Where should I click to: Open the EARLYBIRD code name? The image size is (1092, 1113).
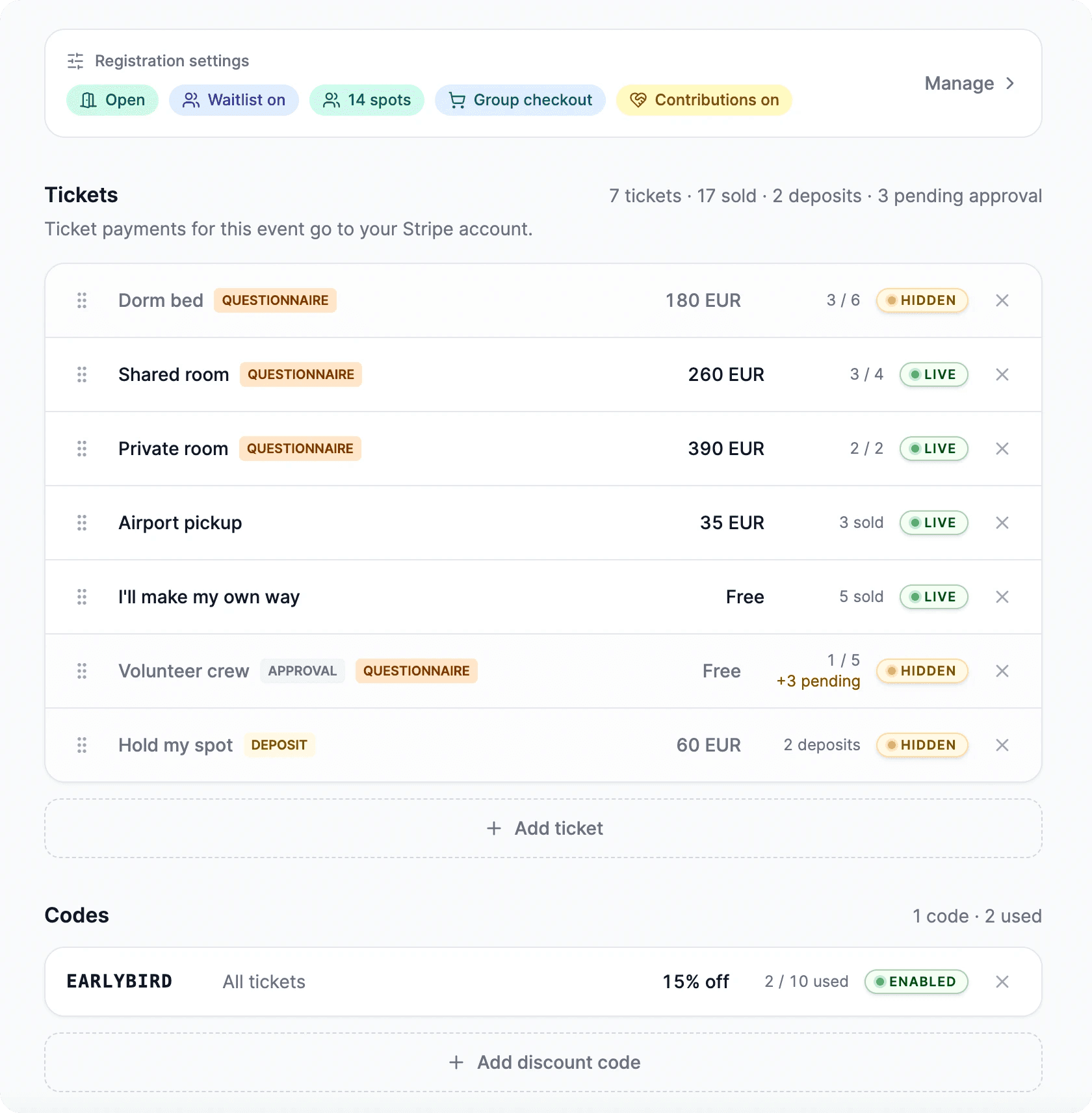click(x=120, y=982)
